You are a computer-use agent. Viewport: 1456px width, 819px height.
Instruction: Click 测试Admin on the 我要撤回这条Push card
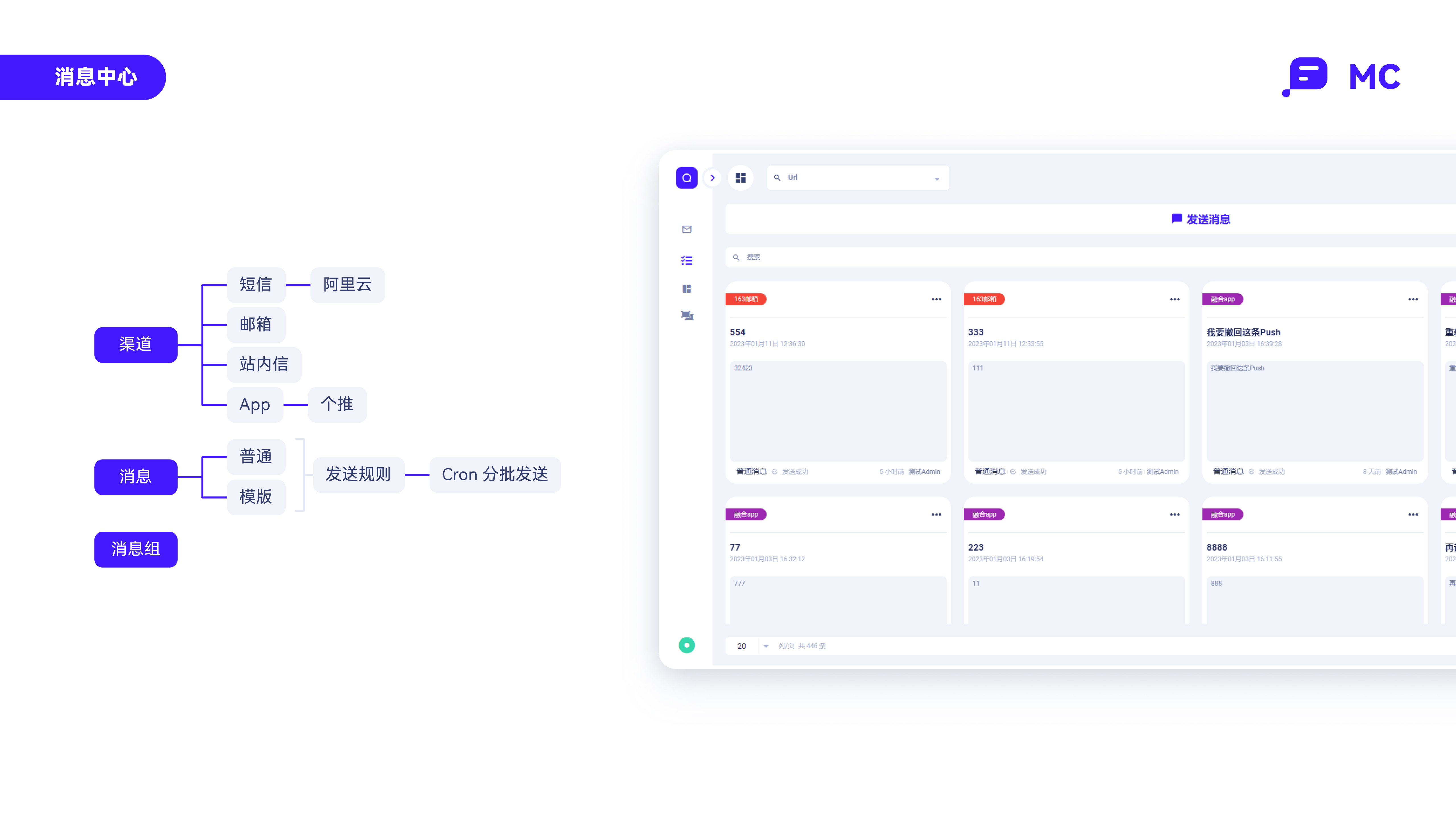tap(1401, 471)
